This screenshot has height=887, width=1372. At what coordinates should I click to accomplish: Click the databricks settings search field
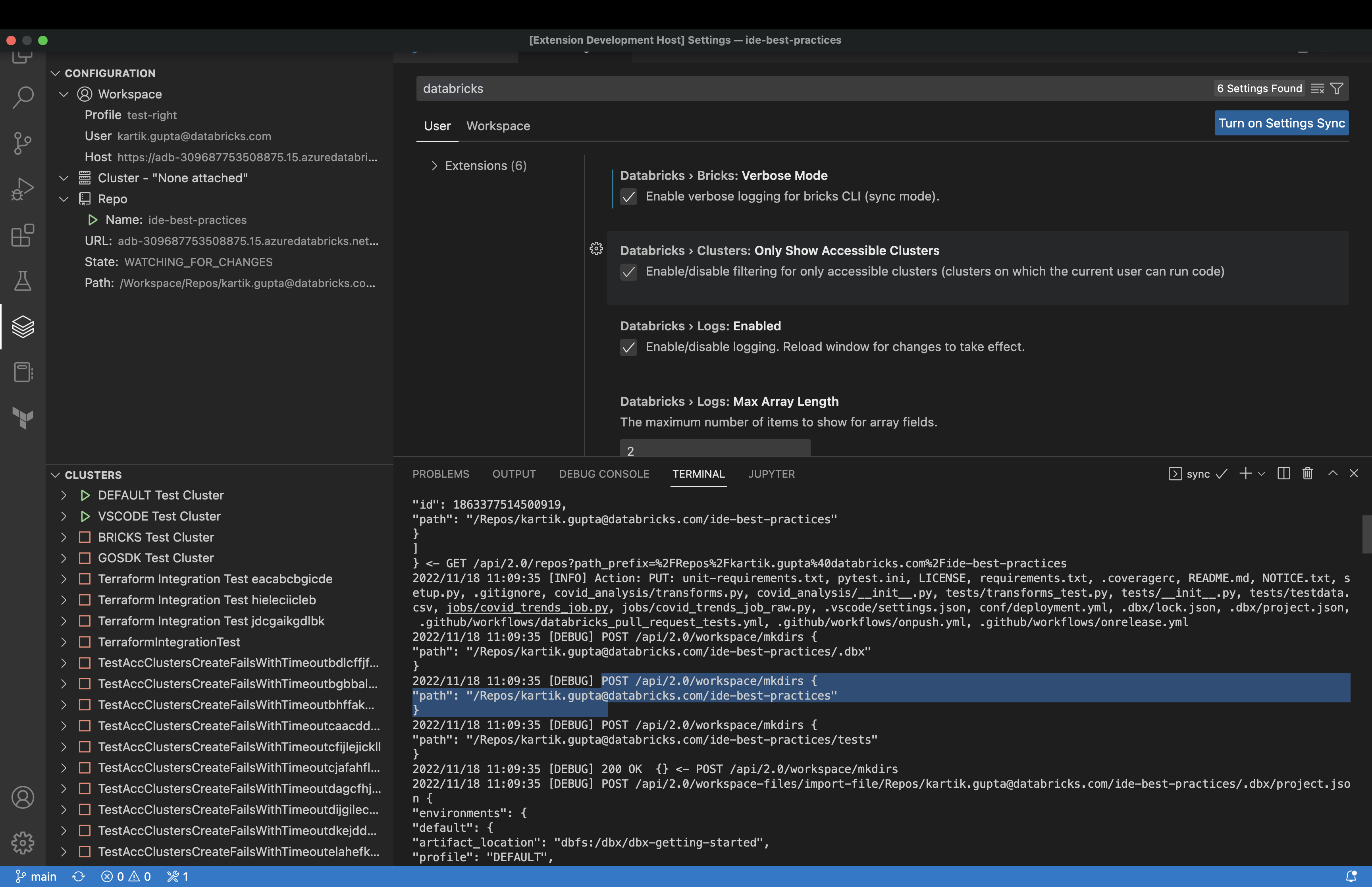pyautogui.click(x=806, y=89)
